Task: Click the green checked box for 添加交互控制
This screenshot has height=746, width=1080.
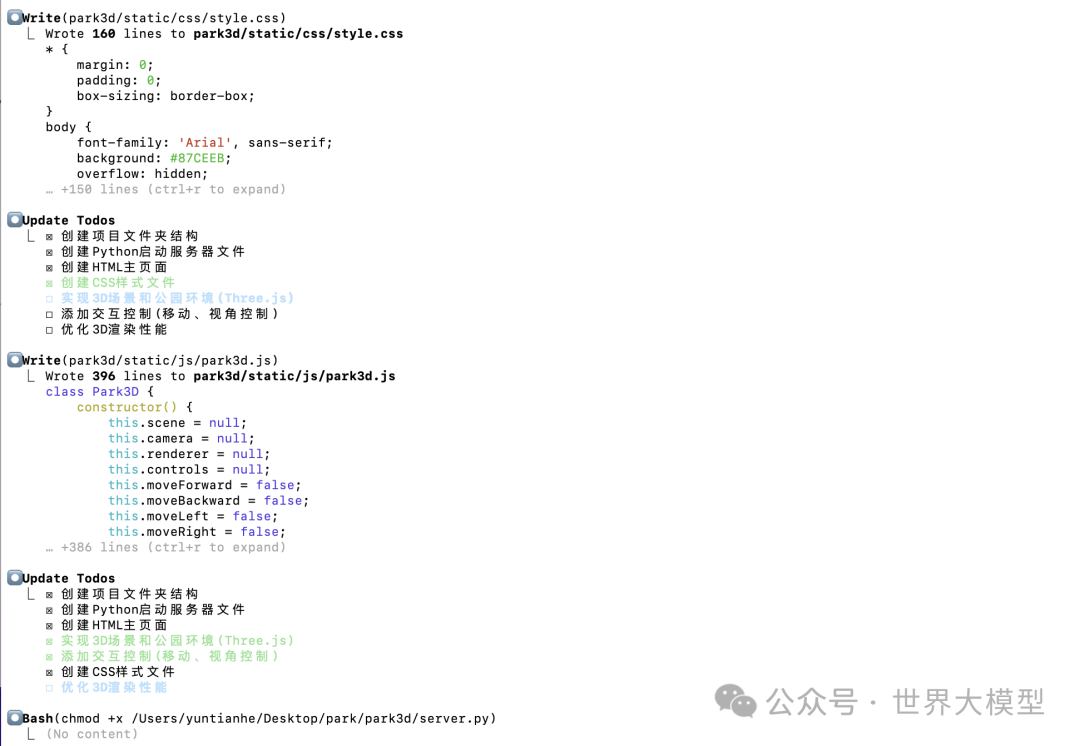Action: 49,657
